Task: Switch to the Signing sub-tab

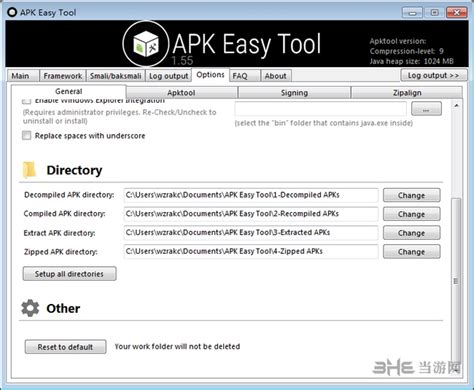Action: coord(294,93)
